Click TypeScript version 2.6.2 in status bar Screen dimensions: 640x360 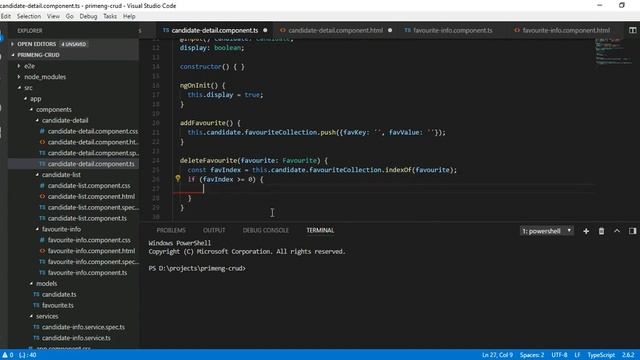[x=628, y=355]
